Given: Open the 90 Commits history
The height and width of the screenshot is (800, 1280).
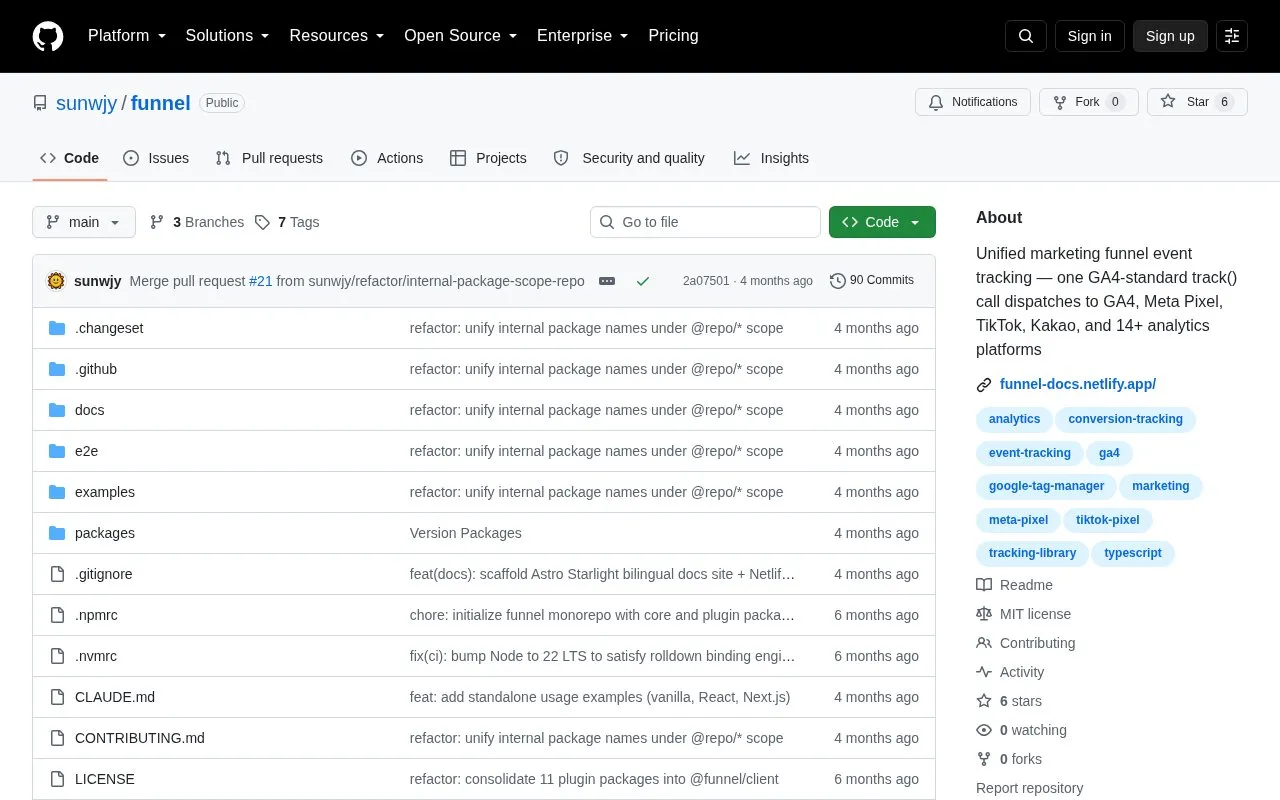Looking at the screenshot, I should tap(872, 281).
